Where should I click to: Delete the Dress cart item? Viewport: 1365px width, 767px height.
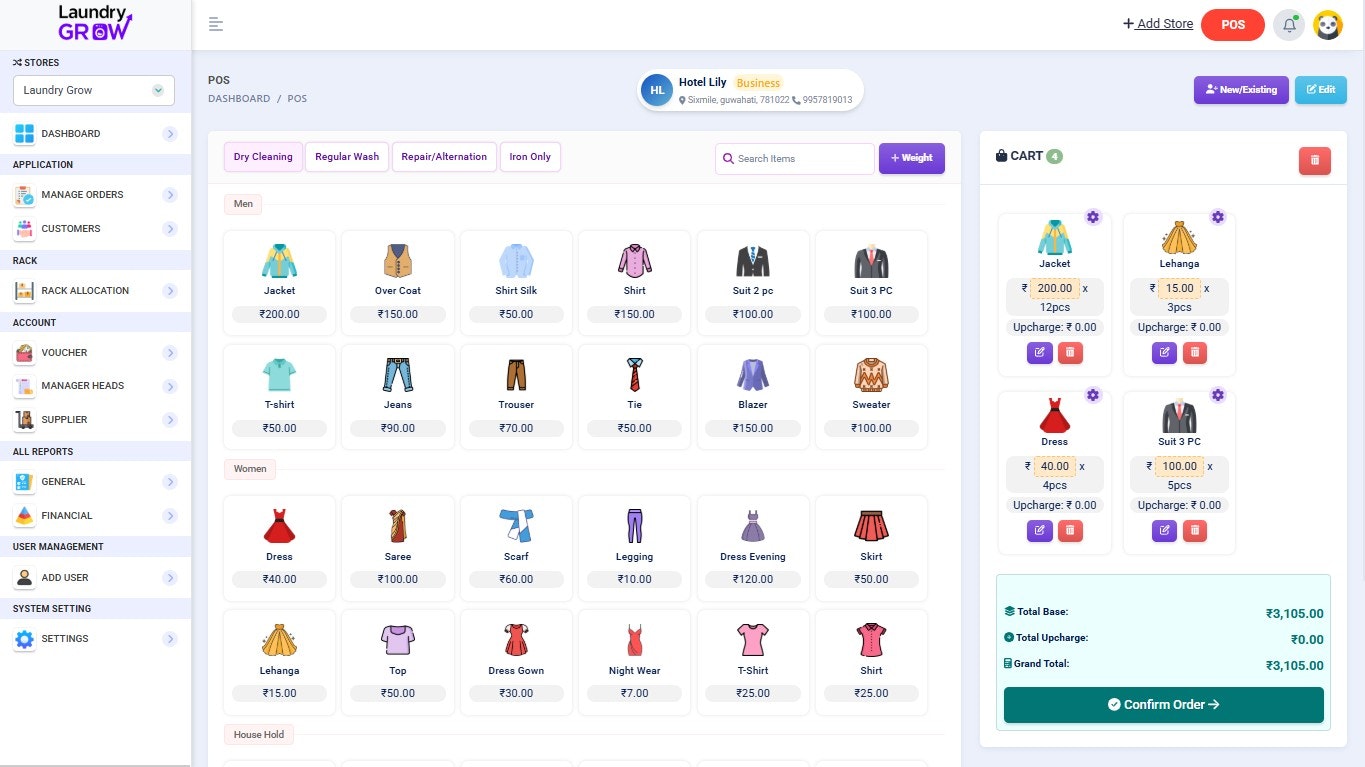click(1070, 531)
